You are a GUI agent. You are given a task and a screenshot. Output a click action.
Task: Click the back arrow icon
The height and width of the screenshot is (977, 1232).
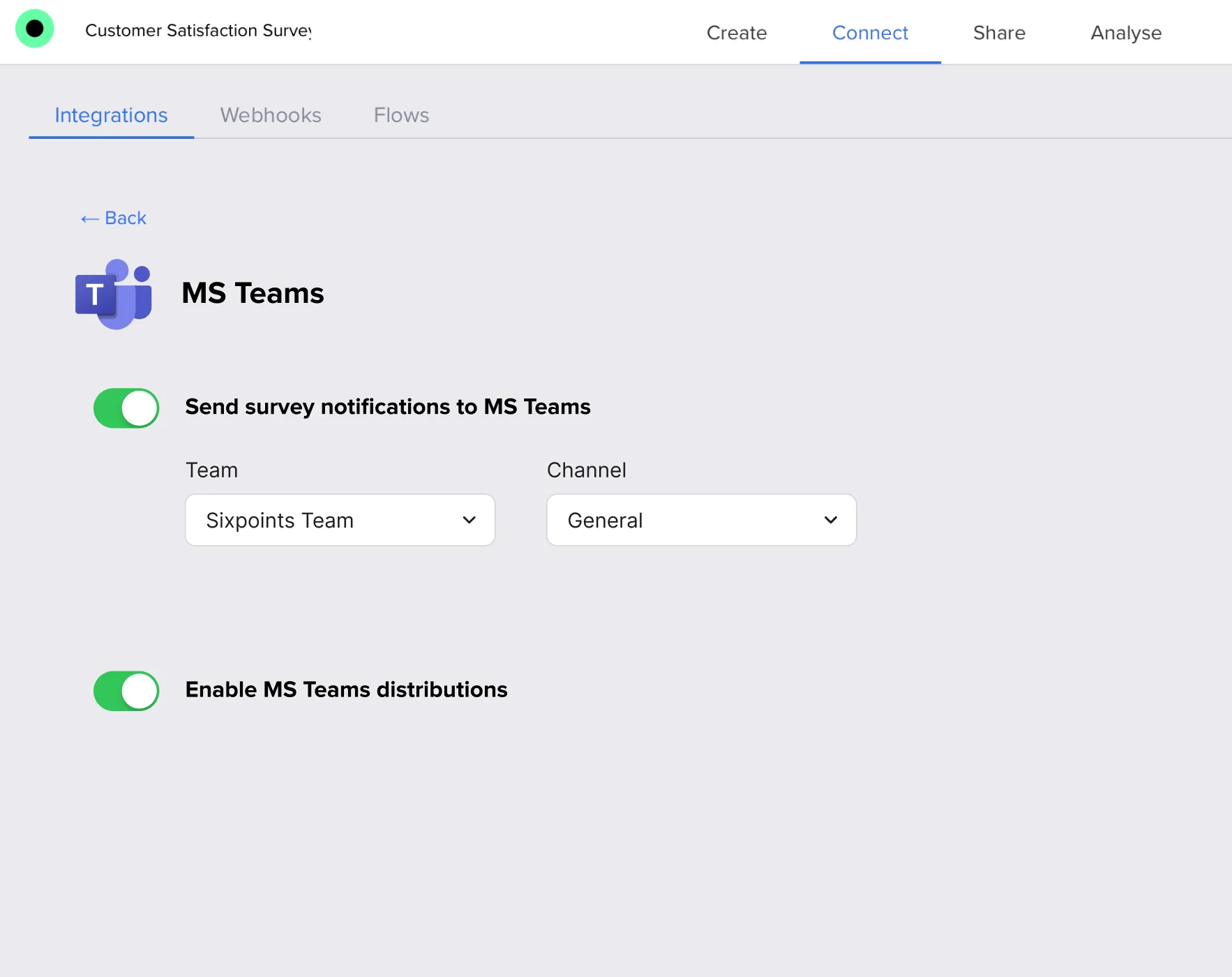pos(88,218)
